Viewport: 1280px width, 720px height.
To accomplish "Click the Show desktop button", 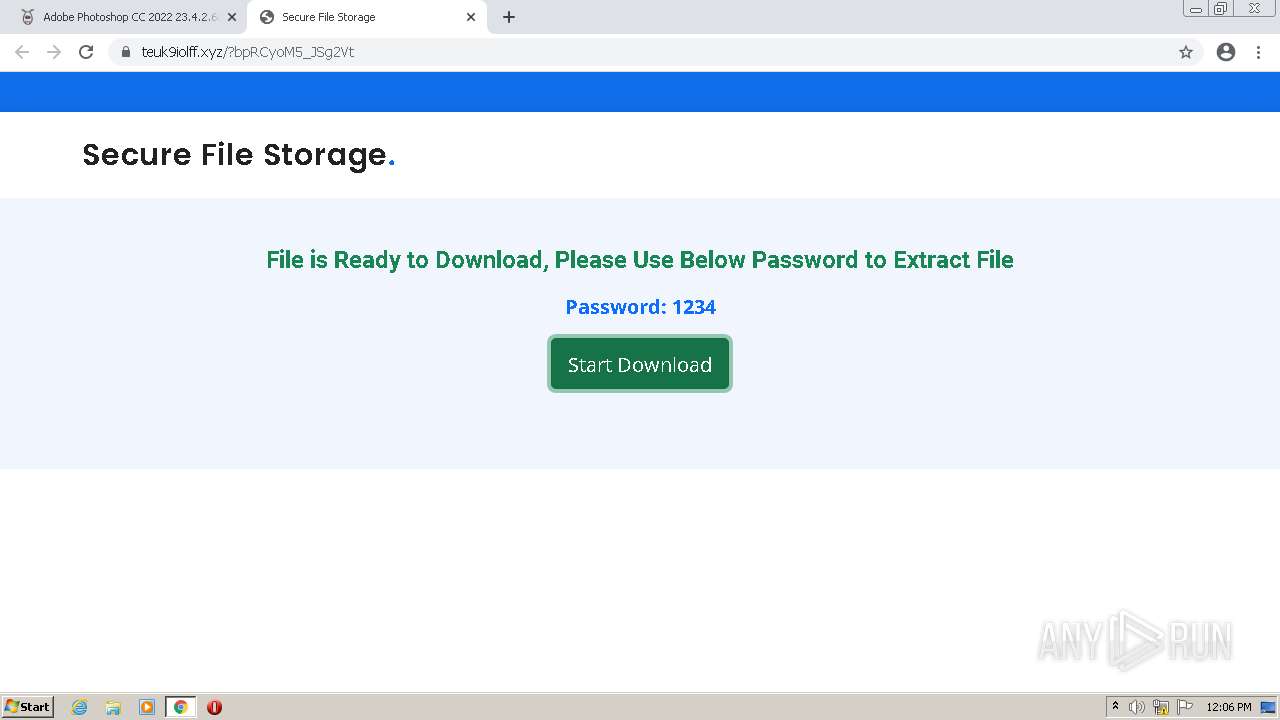I will click(x=1268, y=707).
